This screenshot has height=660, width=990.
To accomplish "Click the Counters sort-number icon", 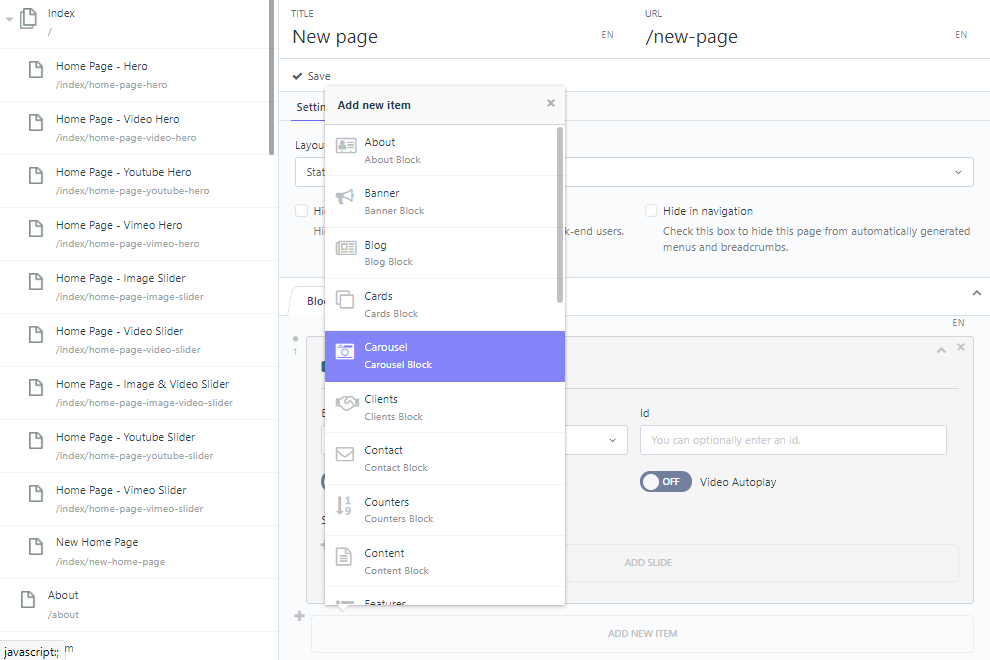I will (x=344, y=505).
